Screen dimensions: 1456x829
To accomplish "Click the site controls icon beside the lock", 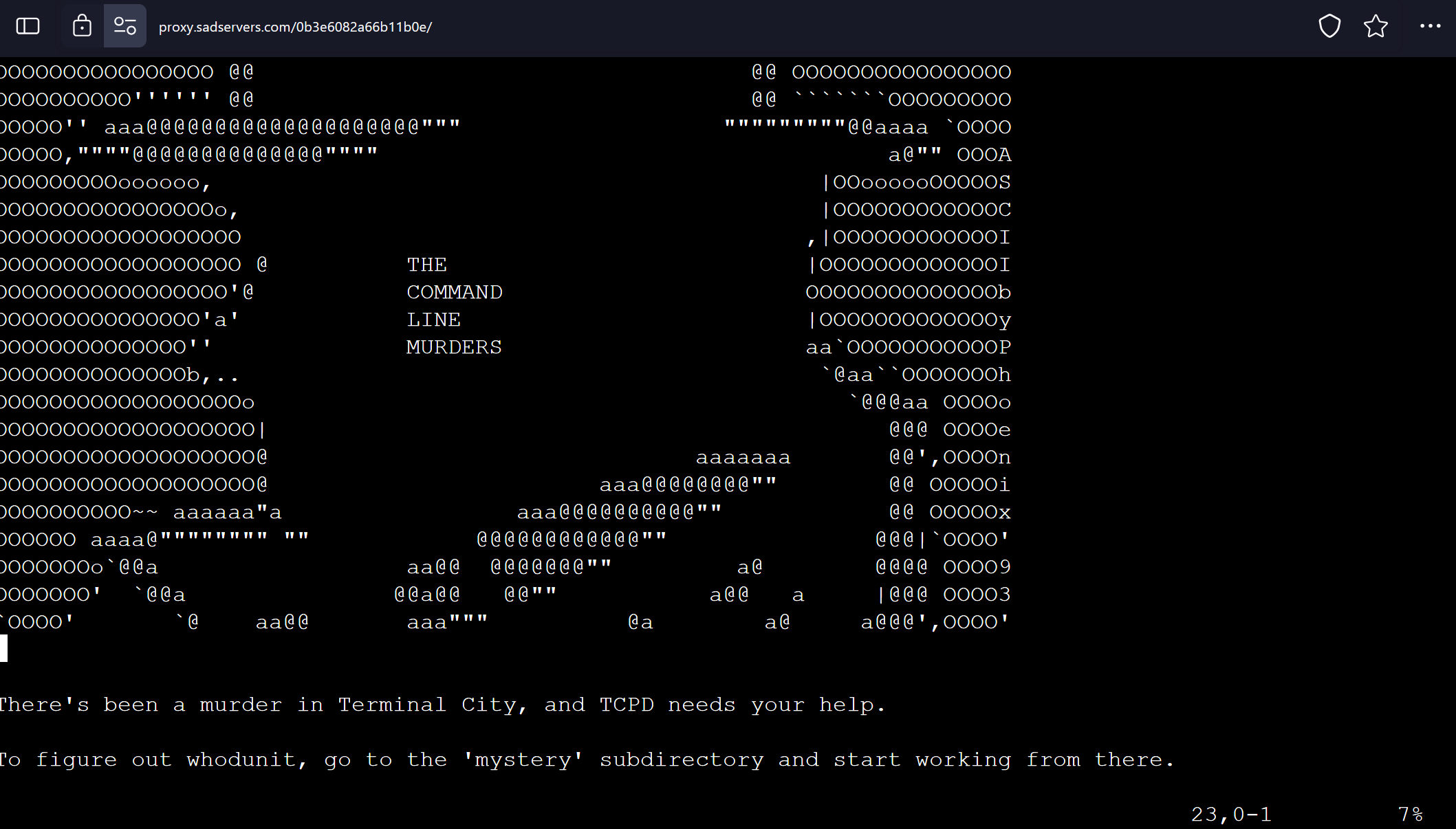I will [x=124, y=25].
